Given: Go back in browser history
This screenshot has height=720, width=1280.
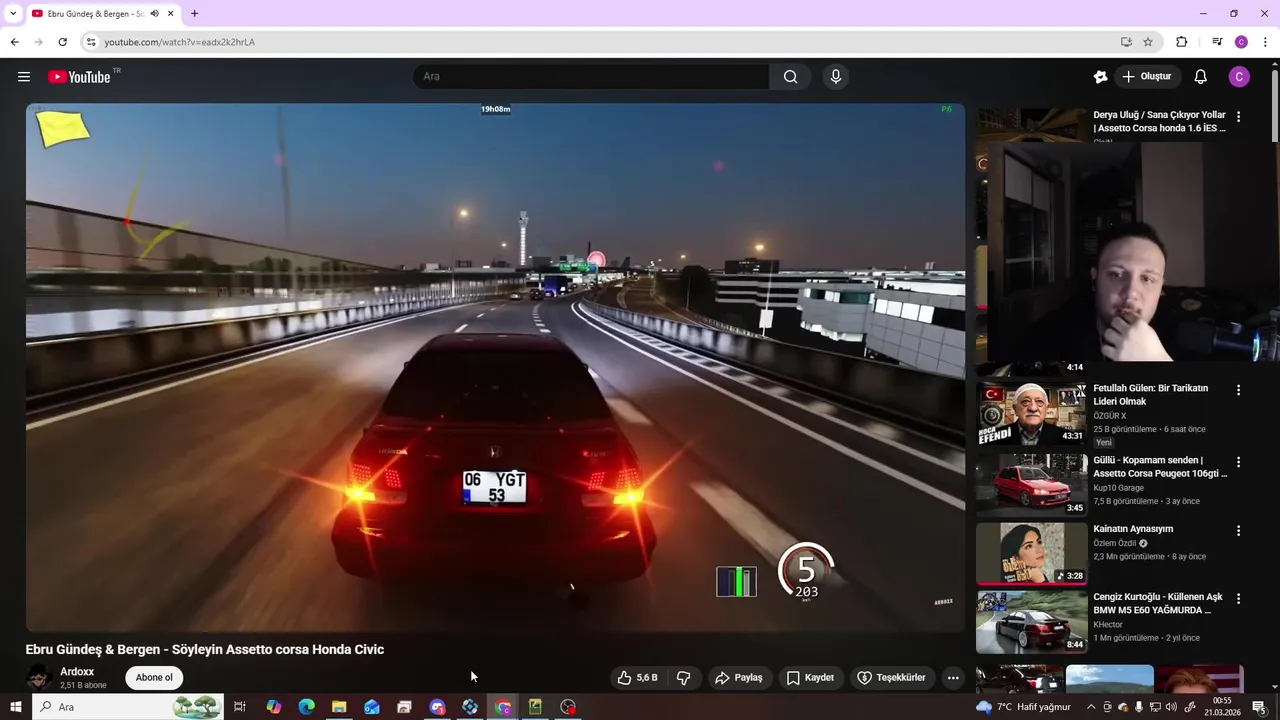Looking at the screenshot, I should (14, 42).
